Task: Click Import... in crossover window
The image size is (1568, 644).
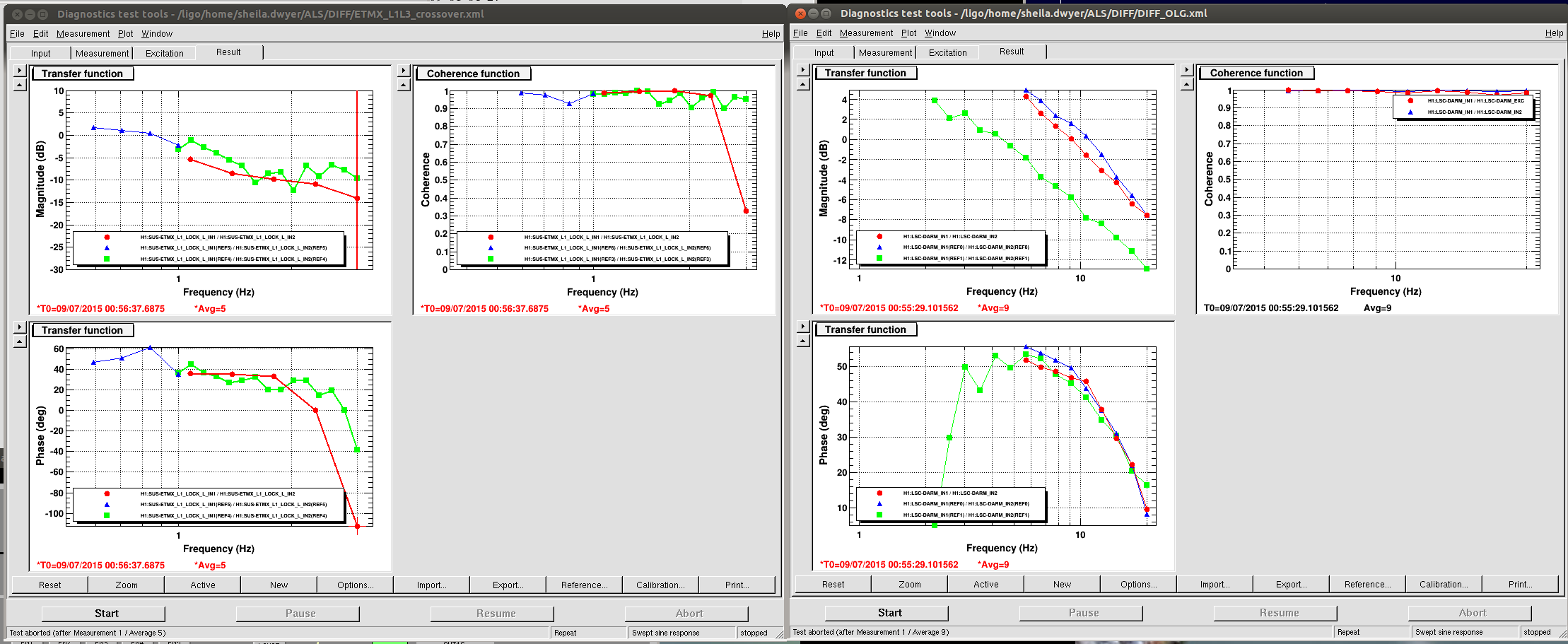Action: coord(431,585)
